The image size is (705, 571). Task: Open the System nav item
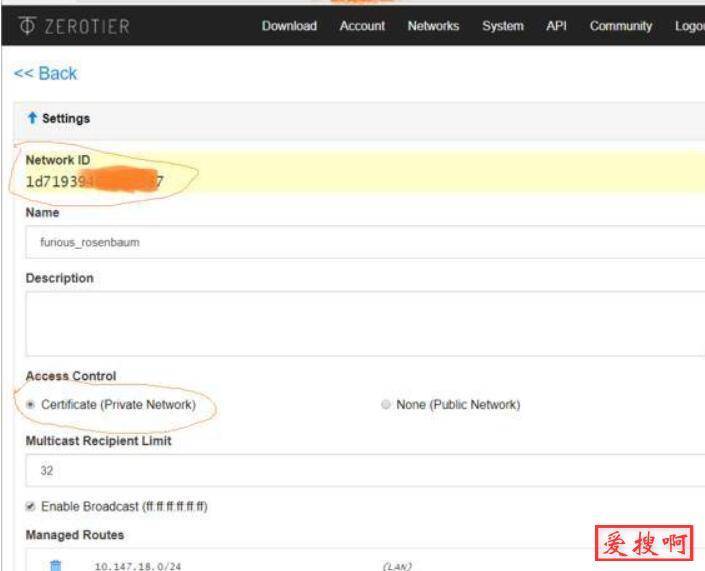pos(502,26)
